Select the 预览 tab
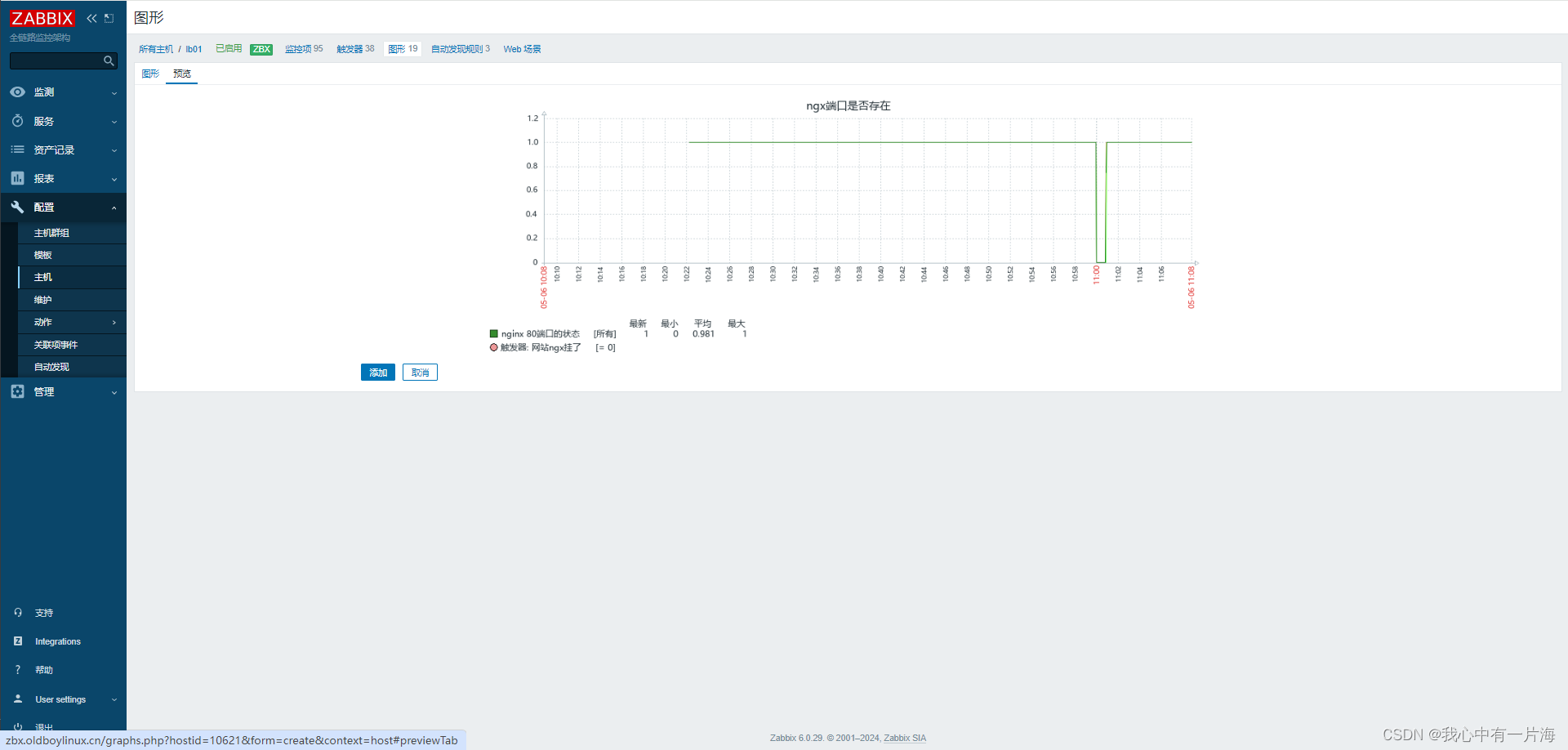This screenshot has height=750, width=1568. [181, 74]
